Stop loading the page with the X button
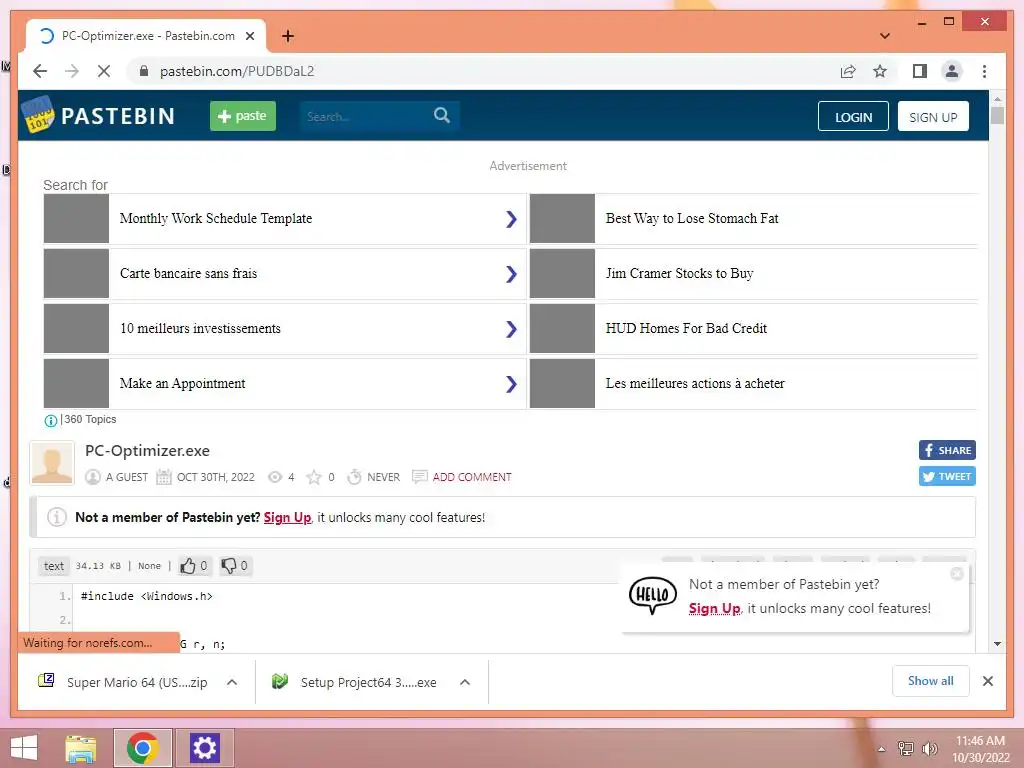The width and height of the screenshot is (1024, 768). 104,71
